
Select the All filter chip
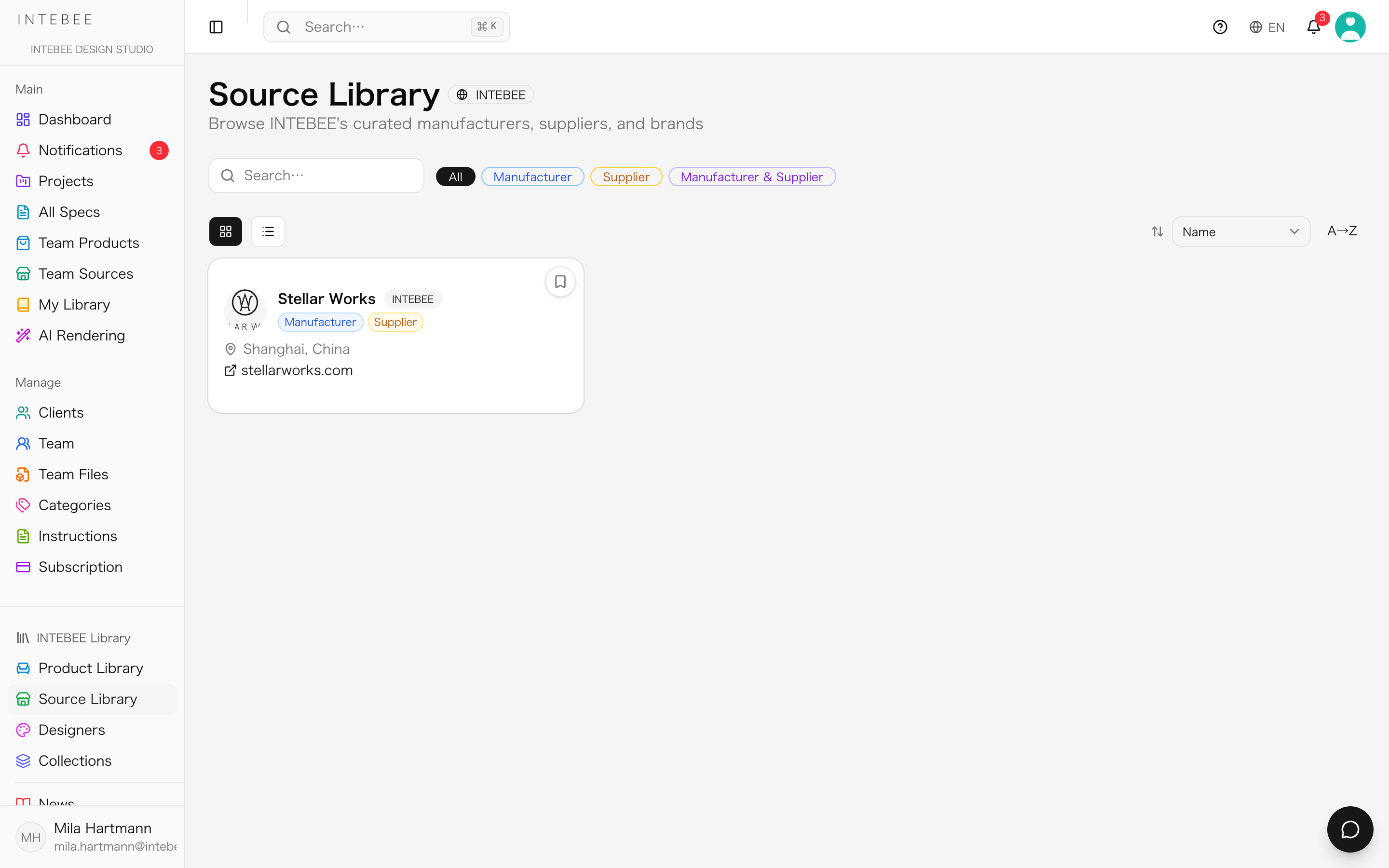click(x=455, y=177)
